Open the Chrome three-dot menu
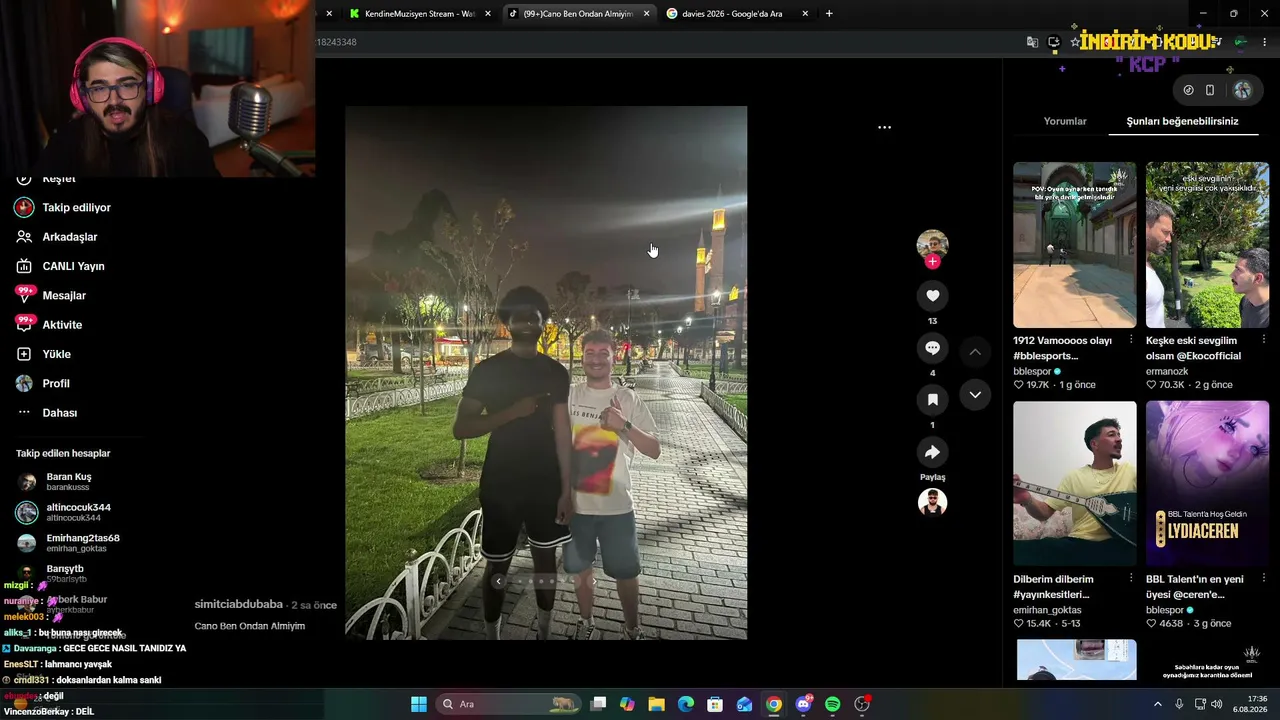1280x720 pixels. [1265, 42]
